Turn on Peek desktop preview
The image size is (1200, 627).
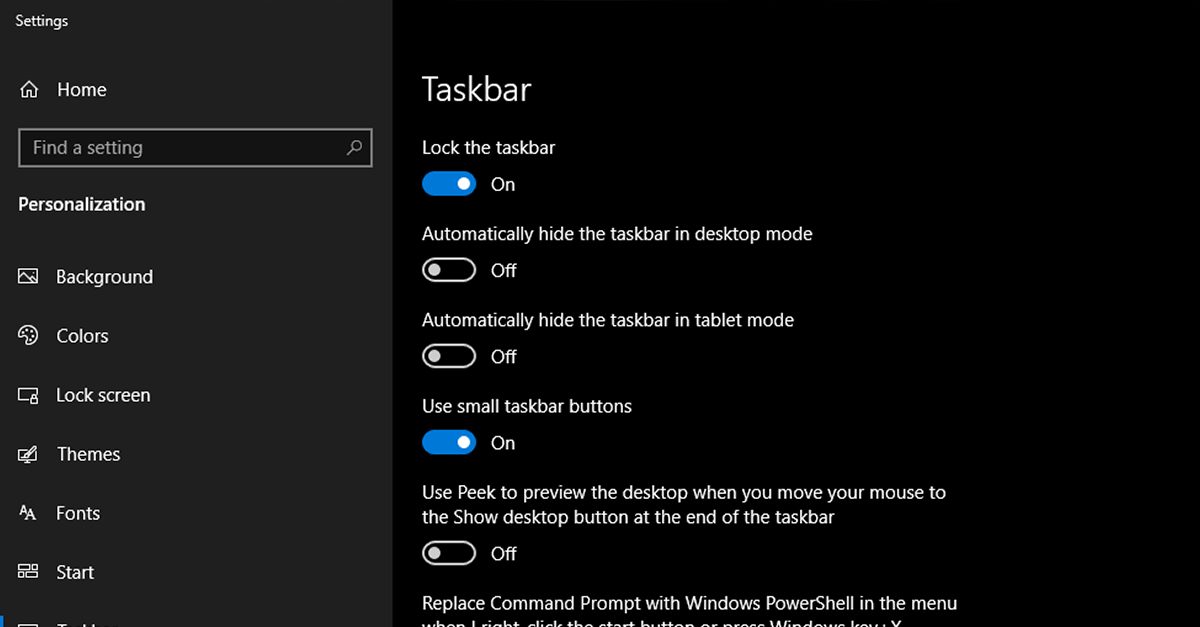point(449,553)
